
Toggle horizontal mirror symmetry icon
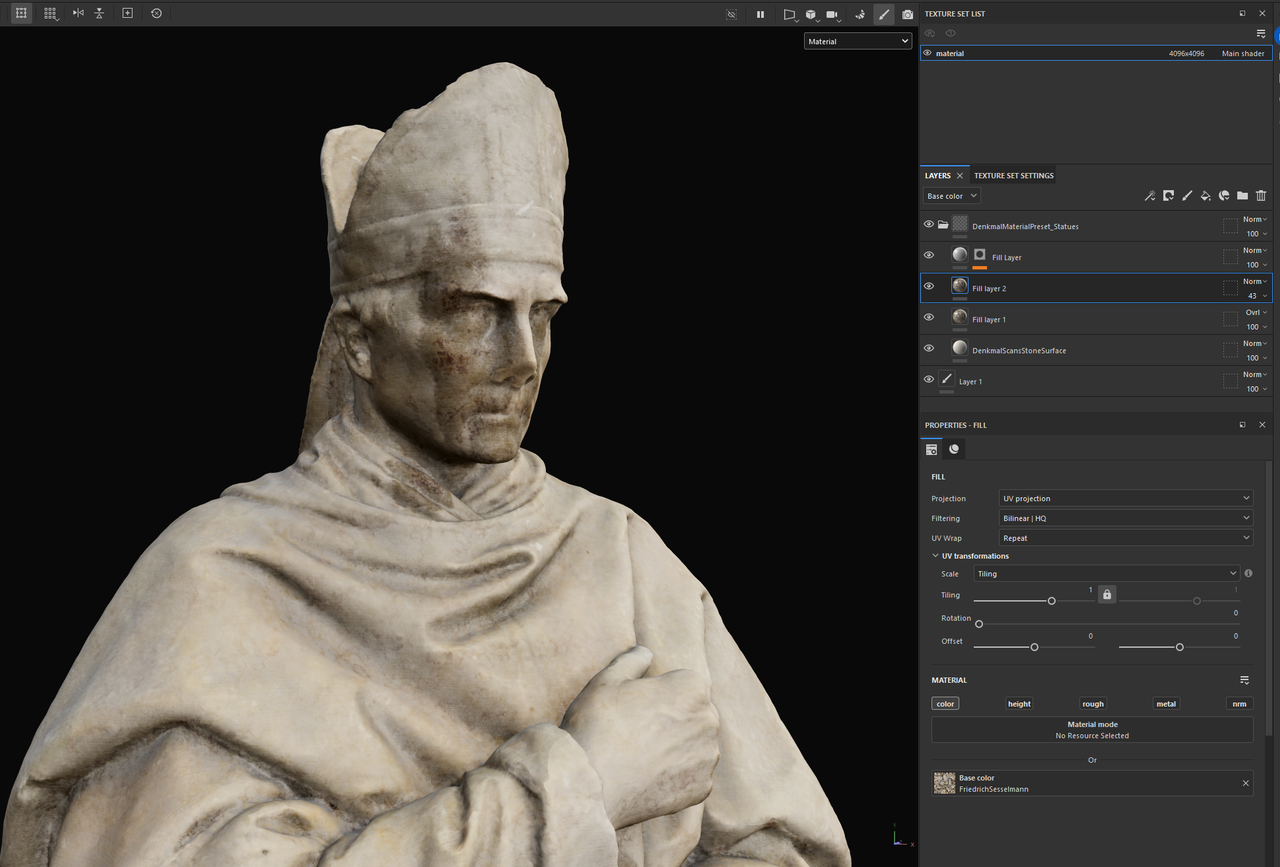coord(78,14)
